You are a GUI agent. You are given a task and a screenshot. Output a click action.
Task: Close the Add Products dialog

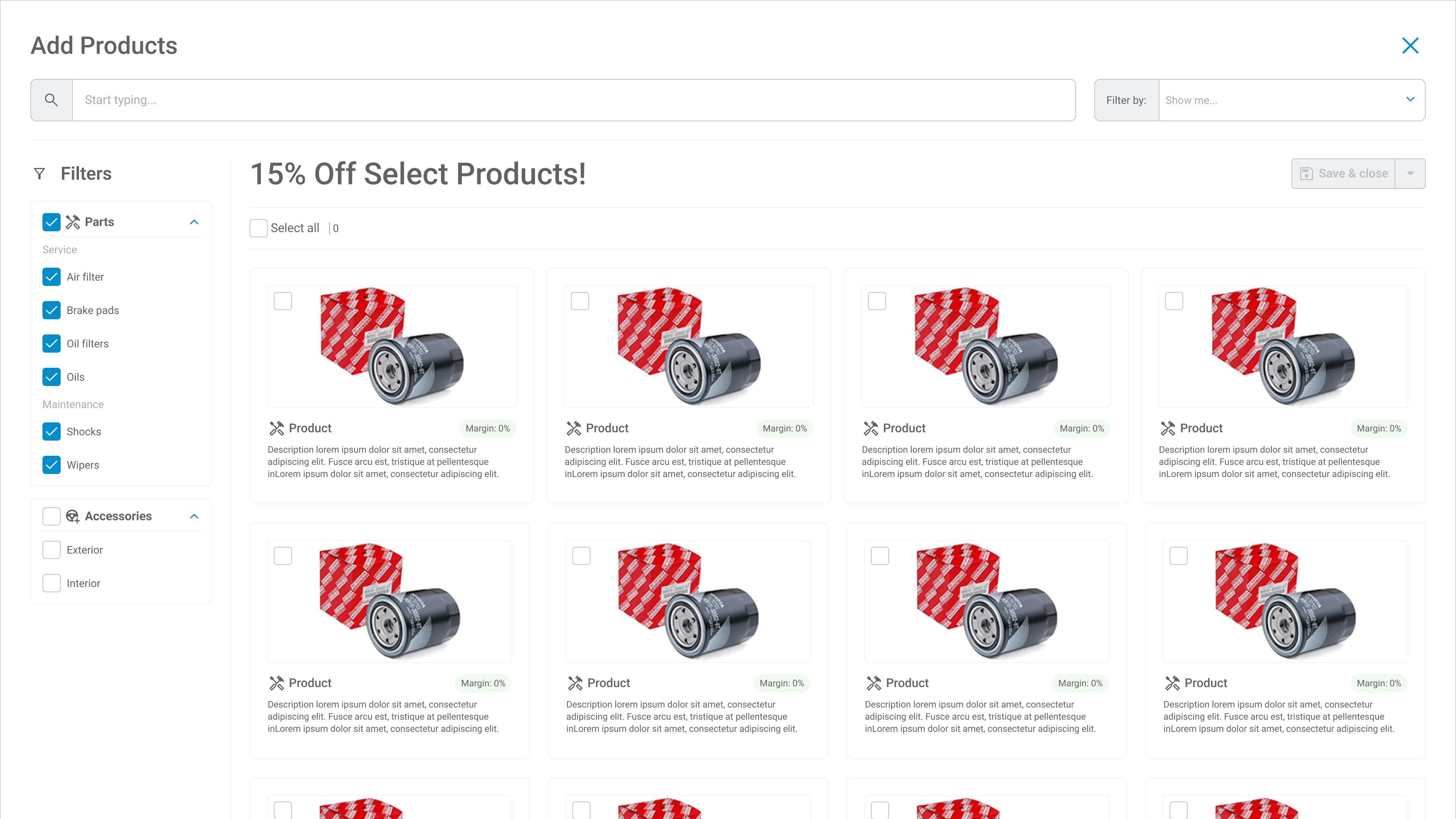(x=1410, y=46)
